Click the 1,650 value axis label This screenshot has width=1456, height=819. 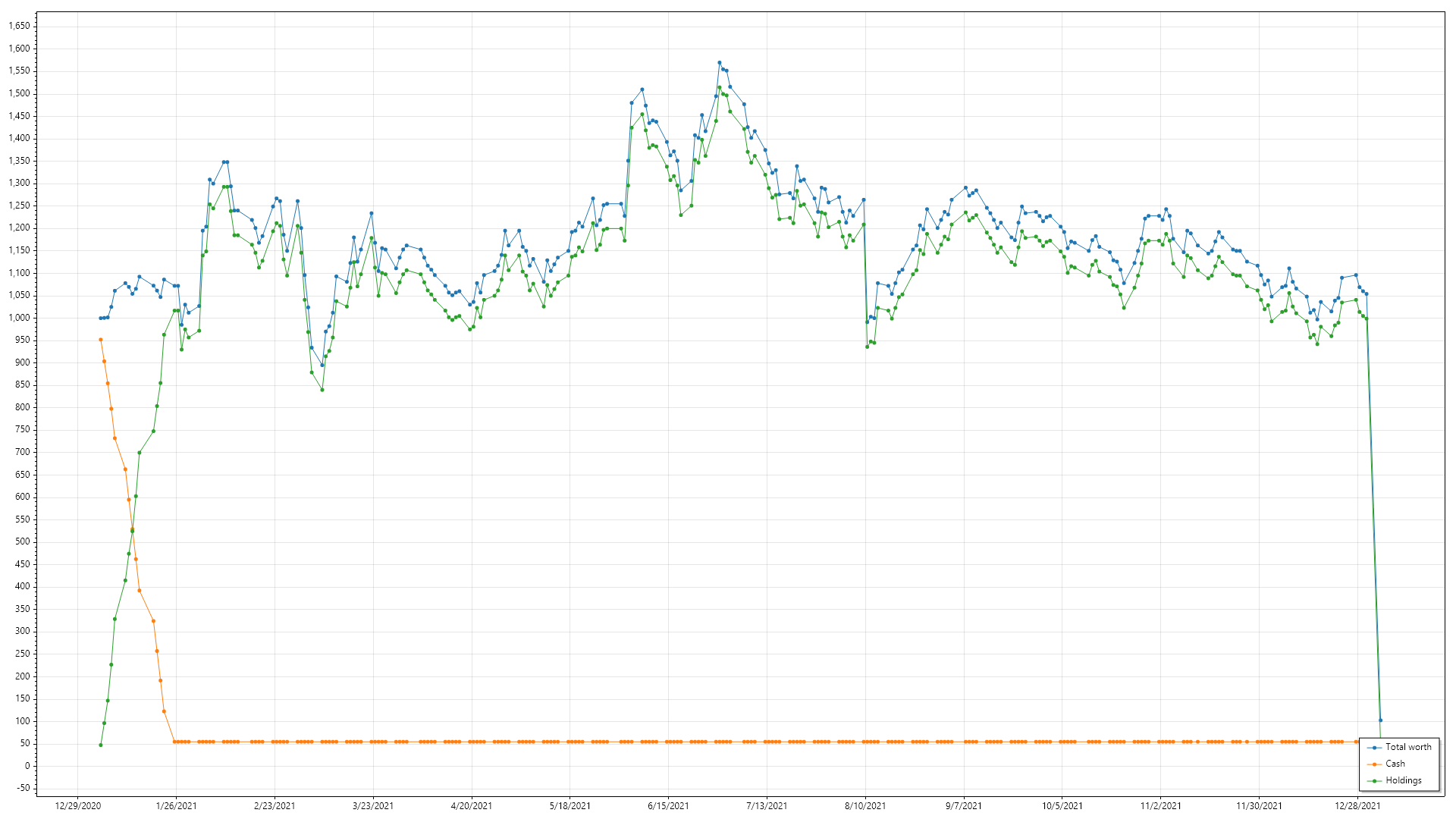tap(19, 26)
